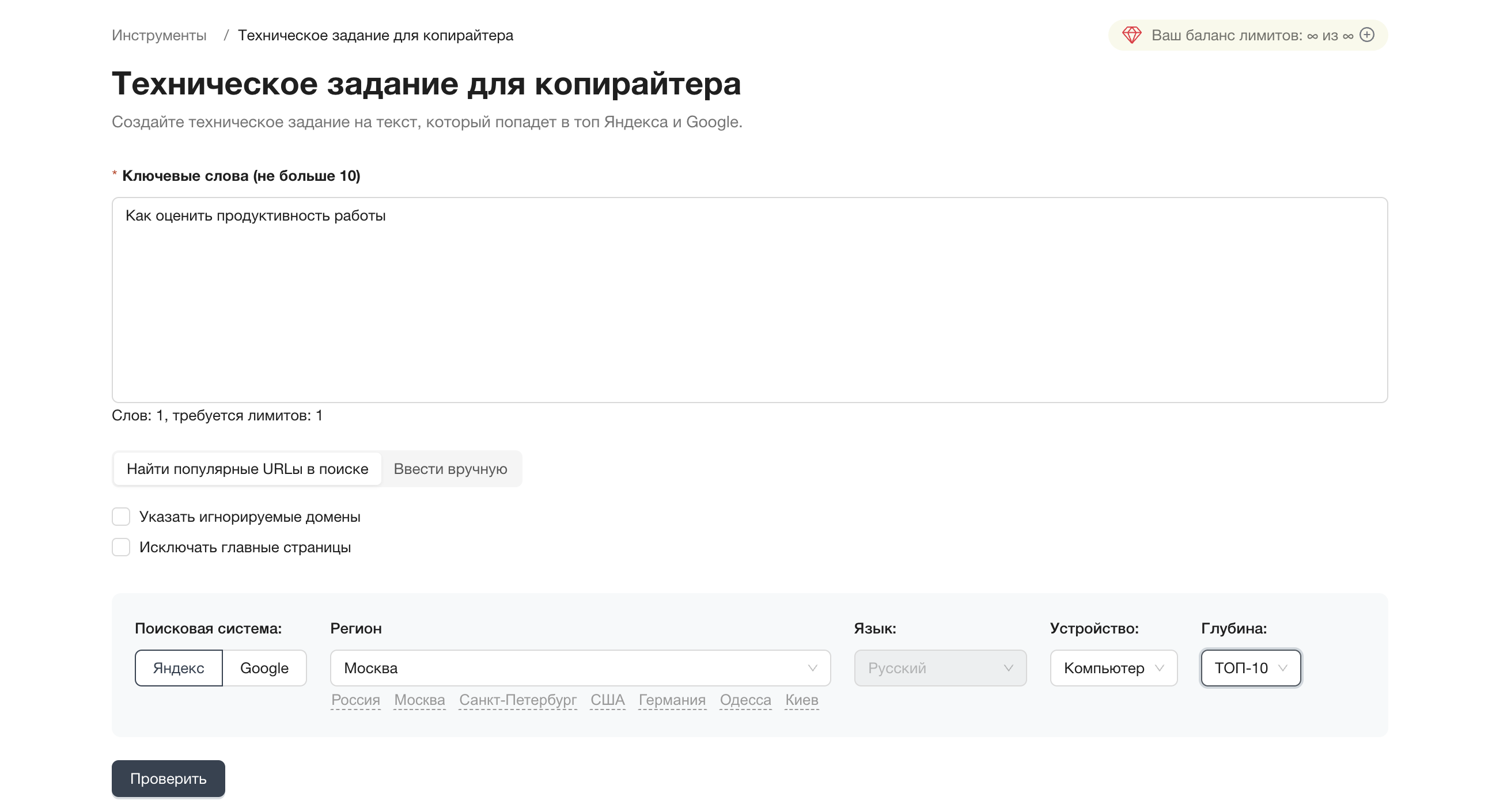Screen dimensions: 1492x812
Task: Open the Регион dropdown chevron
Action: [813, 668]
